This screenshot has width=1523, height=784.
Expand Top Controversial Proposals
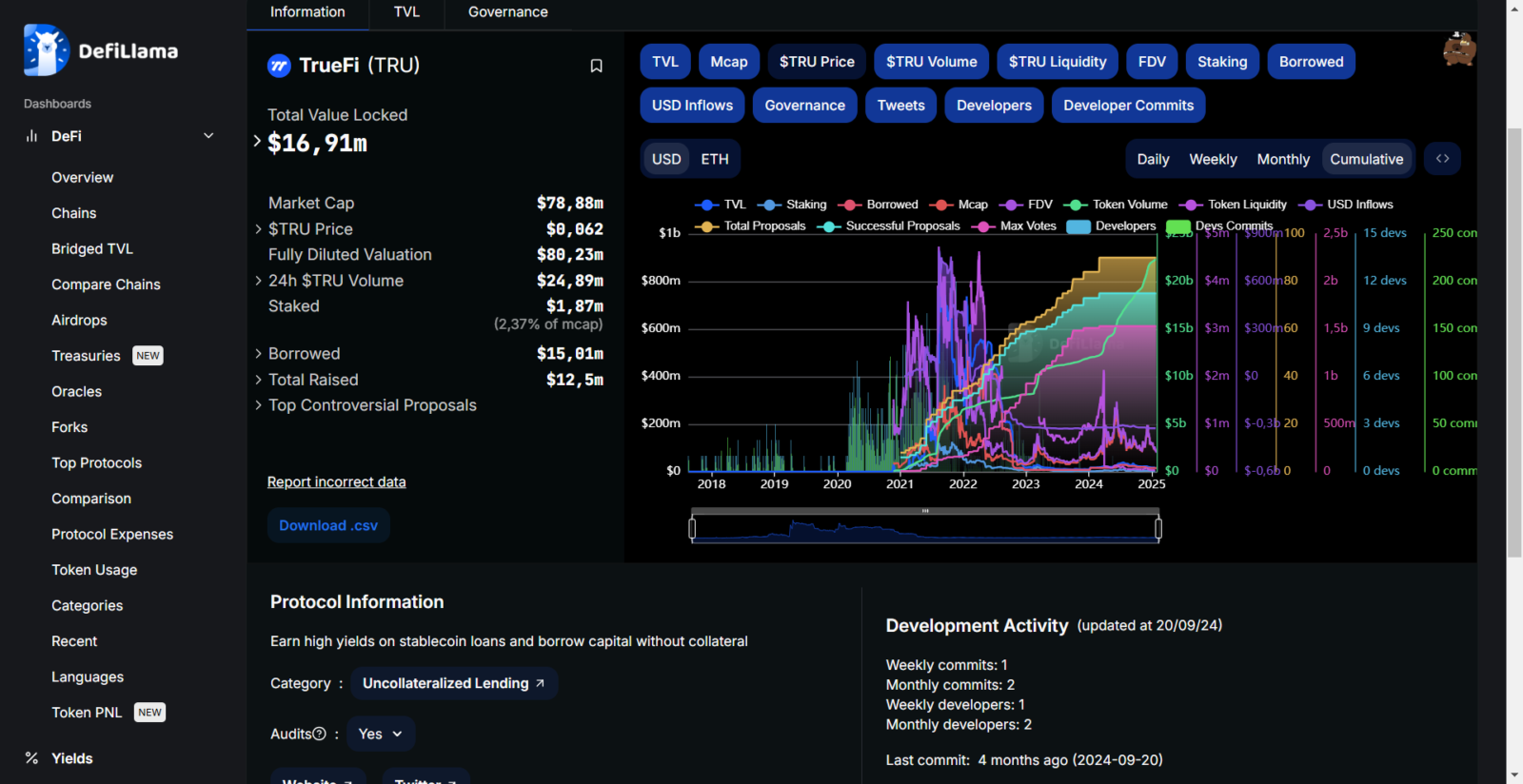coord(258,405)
